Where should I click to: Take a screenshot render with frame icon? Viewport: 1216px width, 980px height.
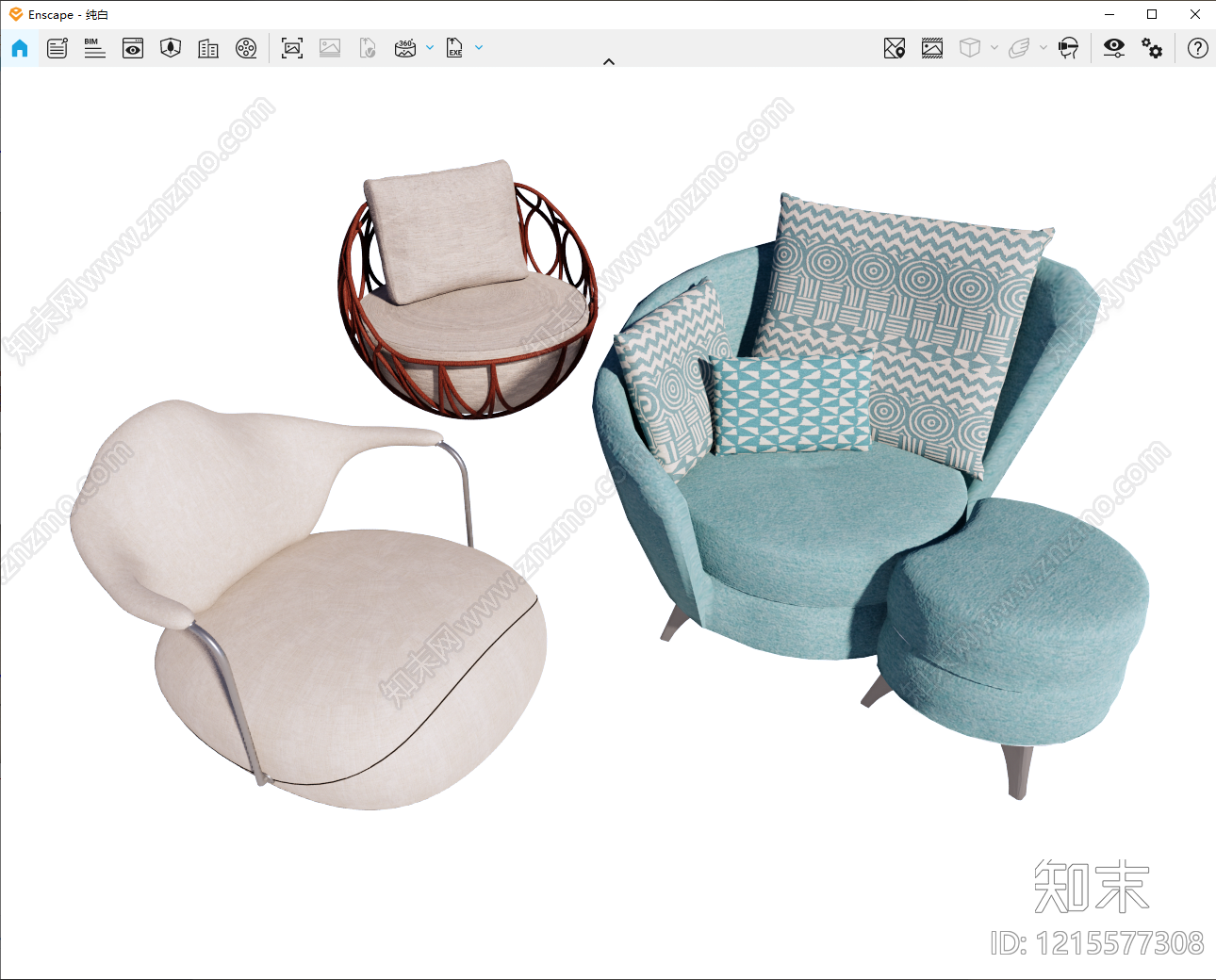click(x=292, y=48)
